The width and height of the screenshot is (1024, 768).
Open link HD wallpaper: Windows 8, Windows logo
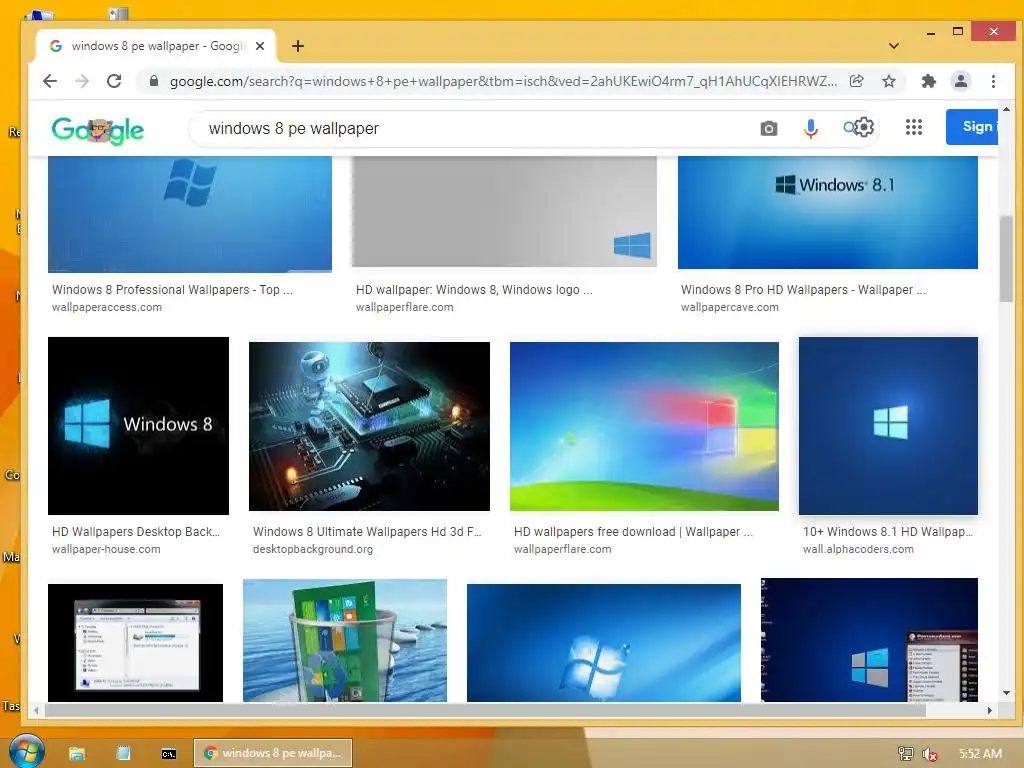click(x=474, y=289)
